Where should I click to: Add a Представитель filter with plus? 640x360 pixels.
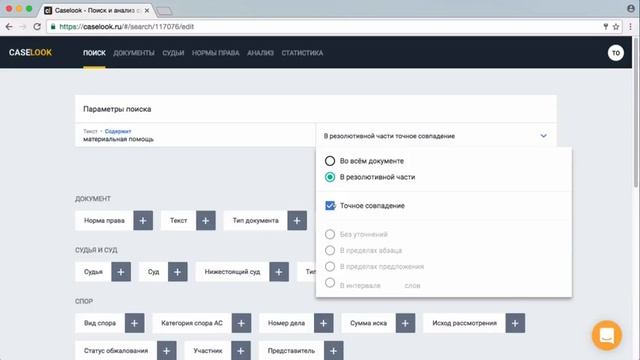[334, 351]
